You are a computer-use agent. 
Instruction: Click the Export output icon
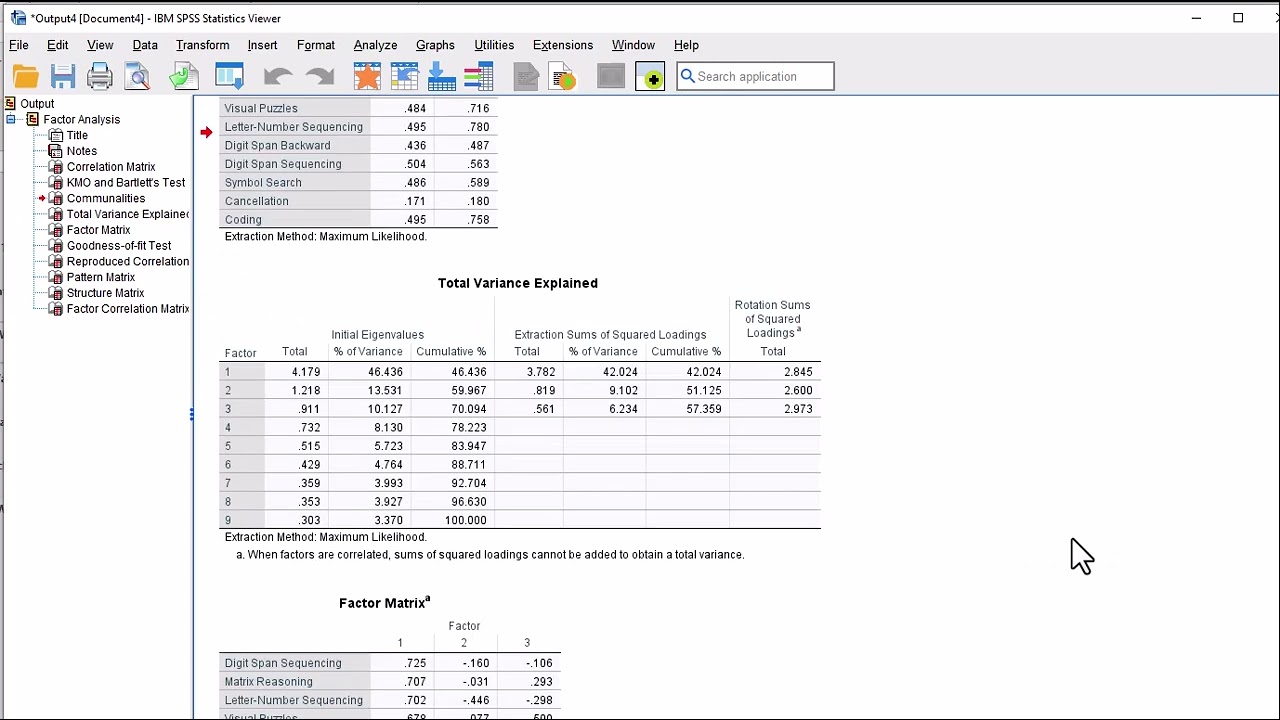coord(184,76)
